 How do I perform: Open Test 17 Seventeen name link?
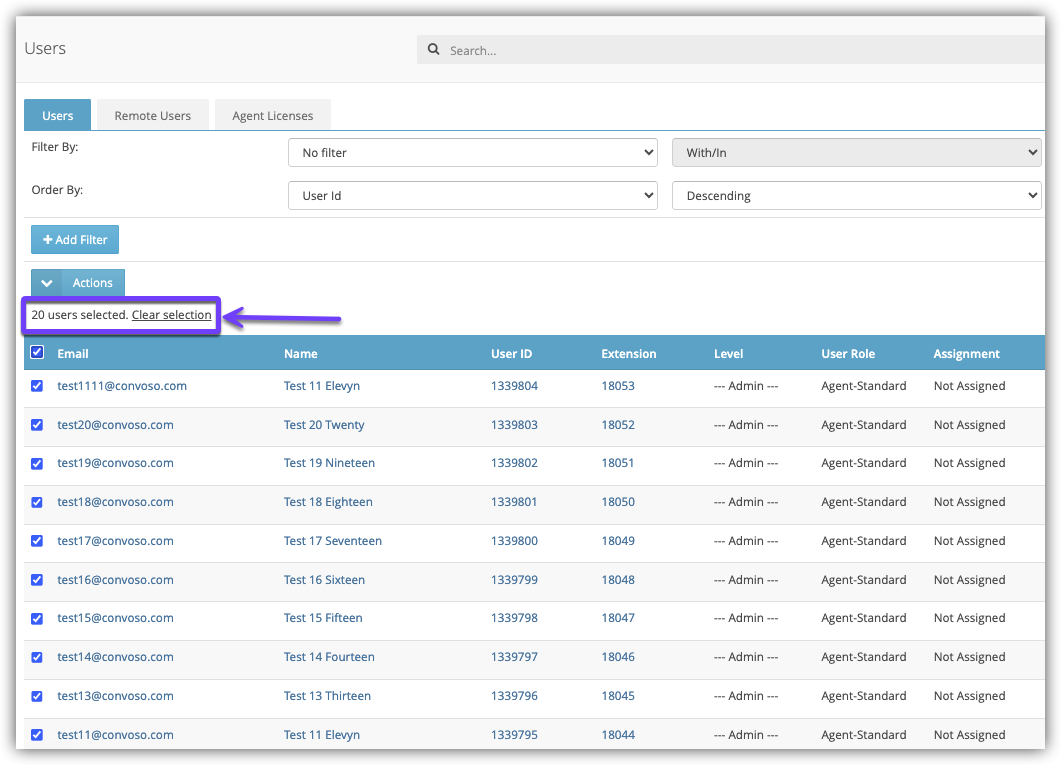333,540
